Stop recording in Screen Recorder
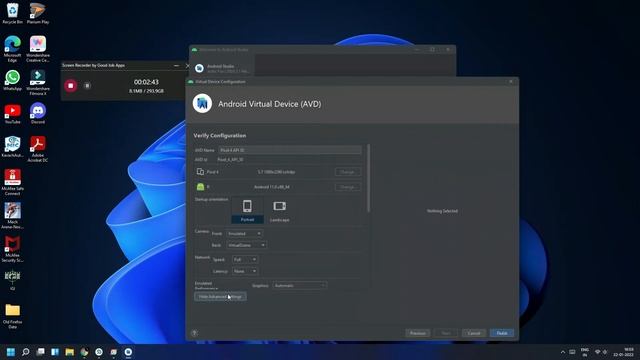Screen dimensions: 640x360 [71, 86]
